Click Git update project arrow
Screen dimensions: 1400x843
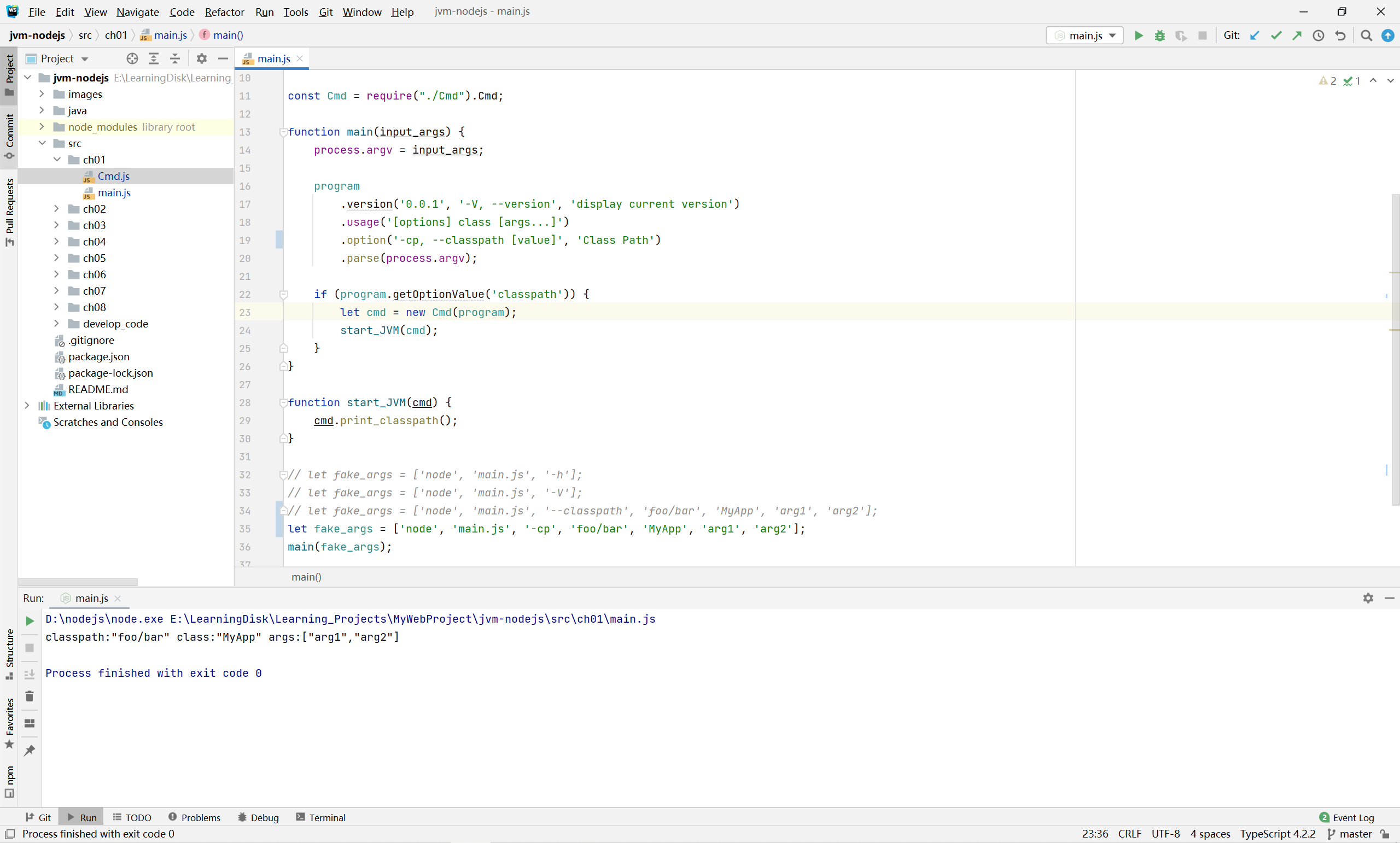(1255, 35)
